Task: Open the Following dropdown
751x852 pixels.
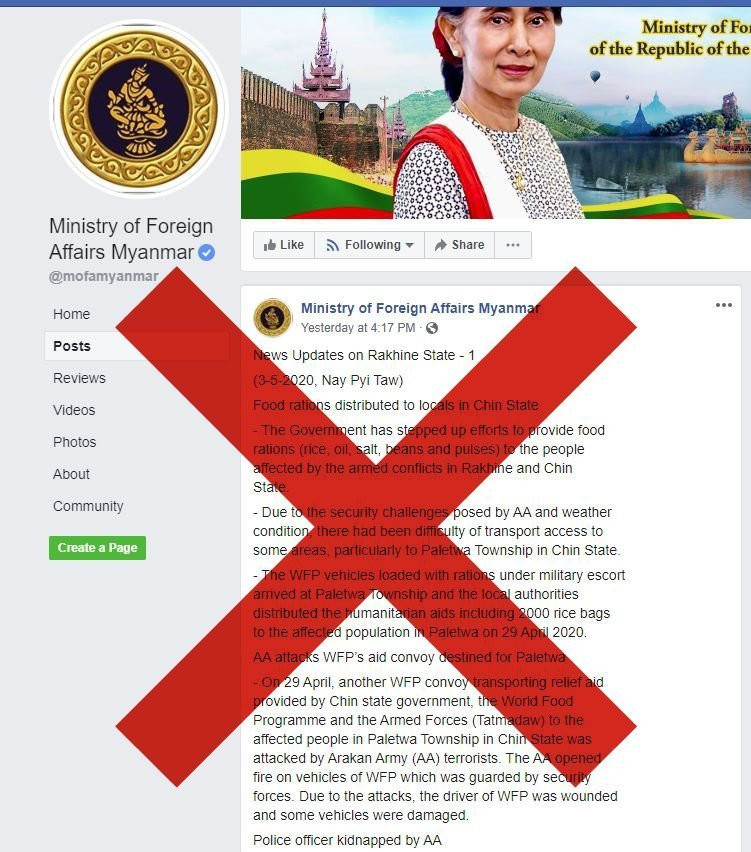Action: [370, 245]
